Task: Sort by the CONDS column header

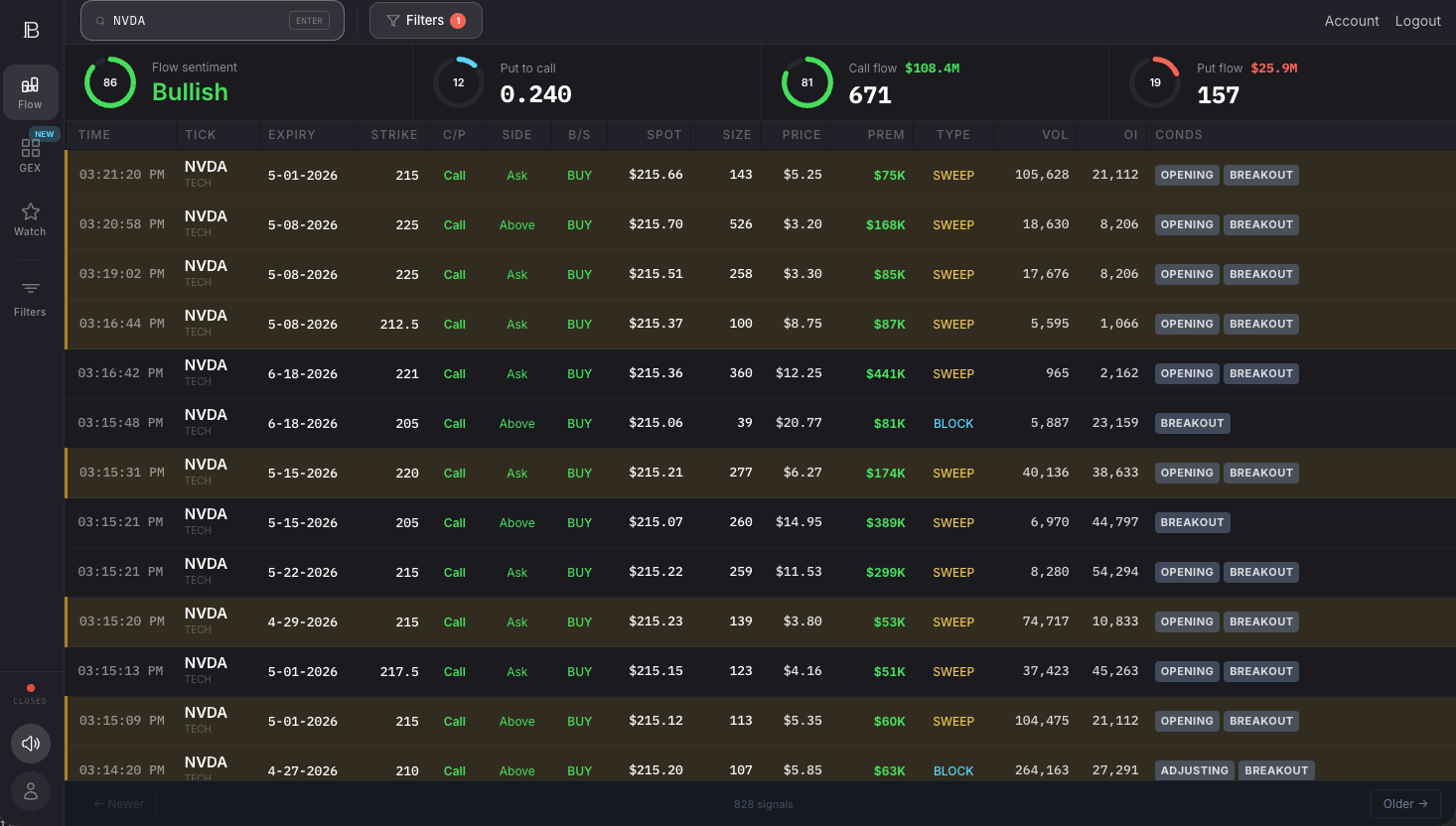Action: coord(1179,135)
